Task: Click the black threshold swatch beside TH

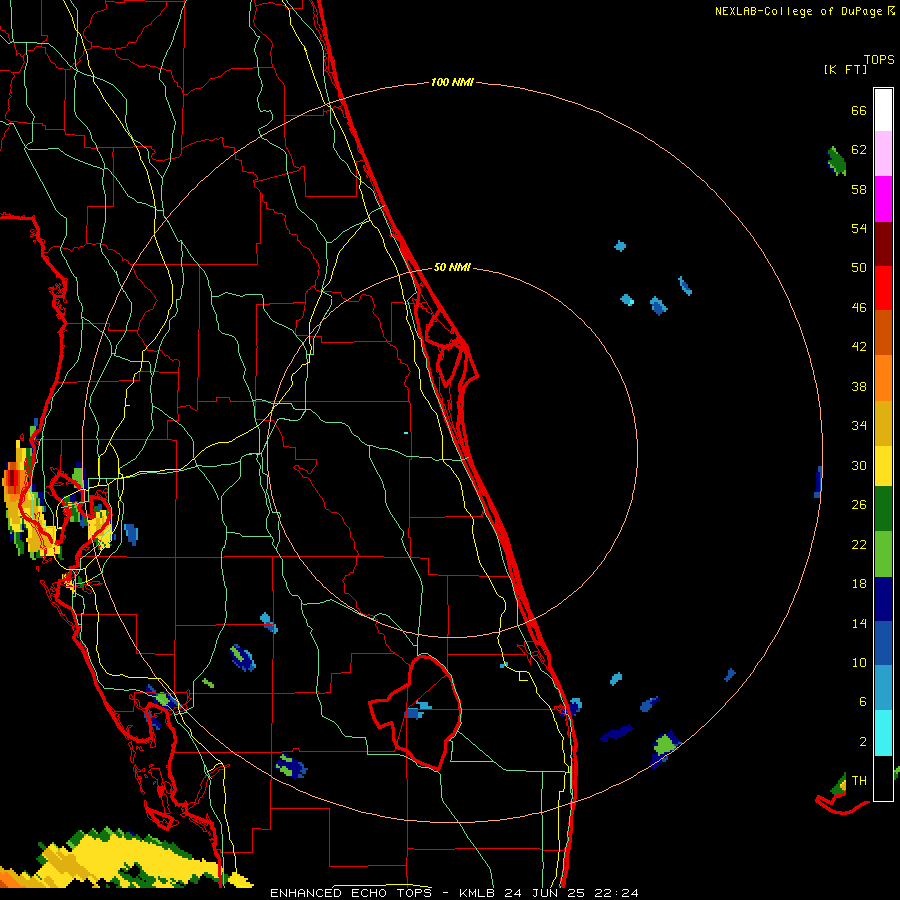Action: (883, 778)
